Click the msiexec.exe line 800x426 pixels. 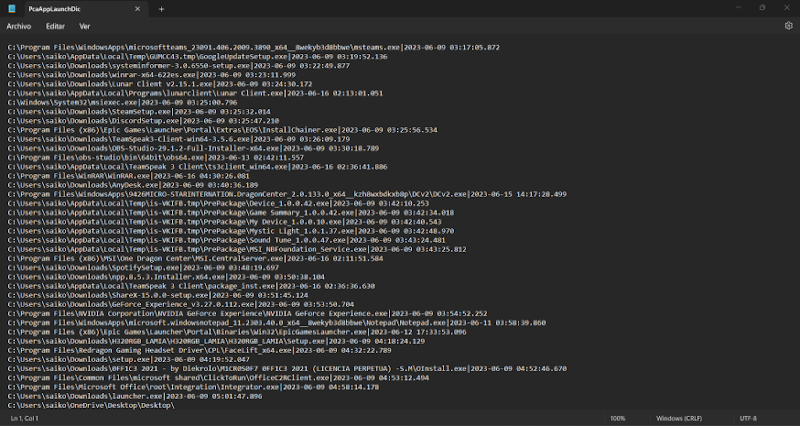pyautogui.click(x=122, y=103)
